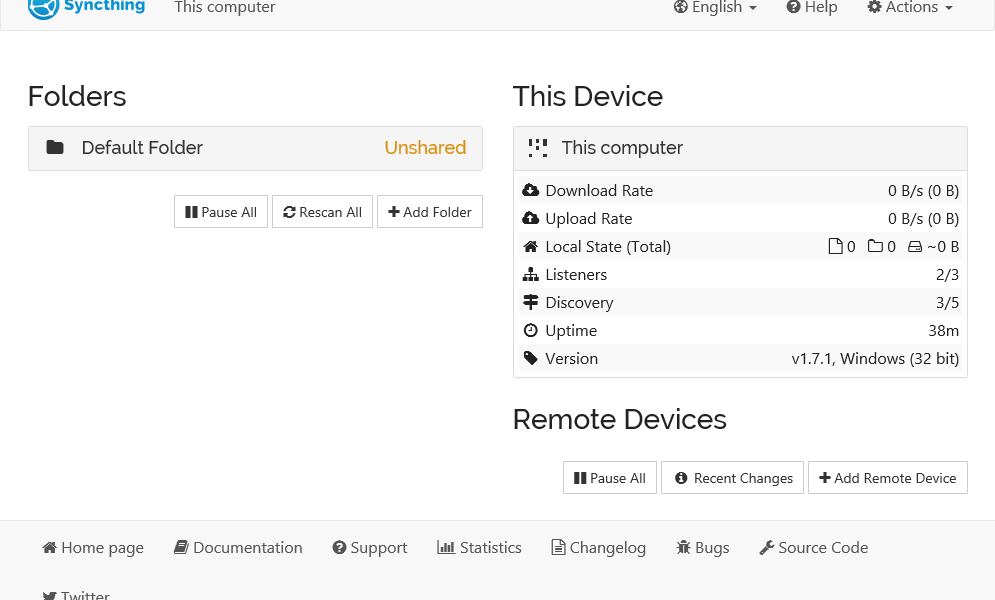Image resolution: width=995 pixels, height=600 pixels.
Task: Click the Version tag icon
Action: coord(531,359)
